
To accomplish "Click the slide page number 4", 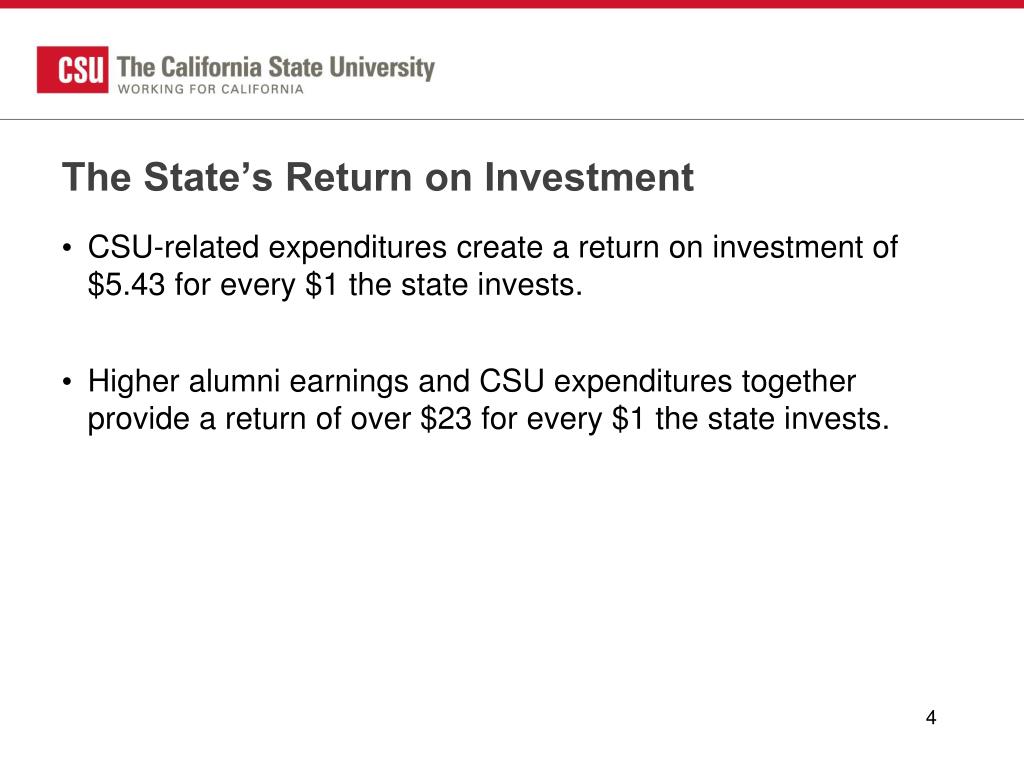I will point(931,718).
